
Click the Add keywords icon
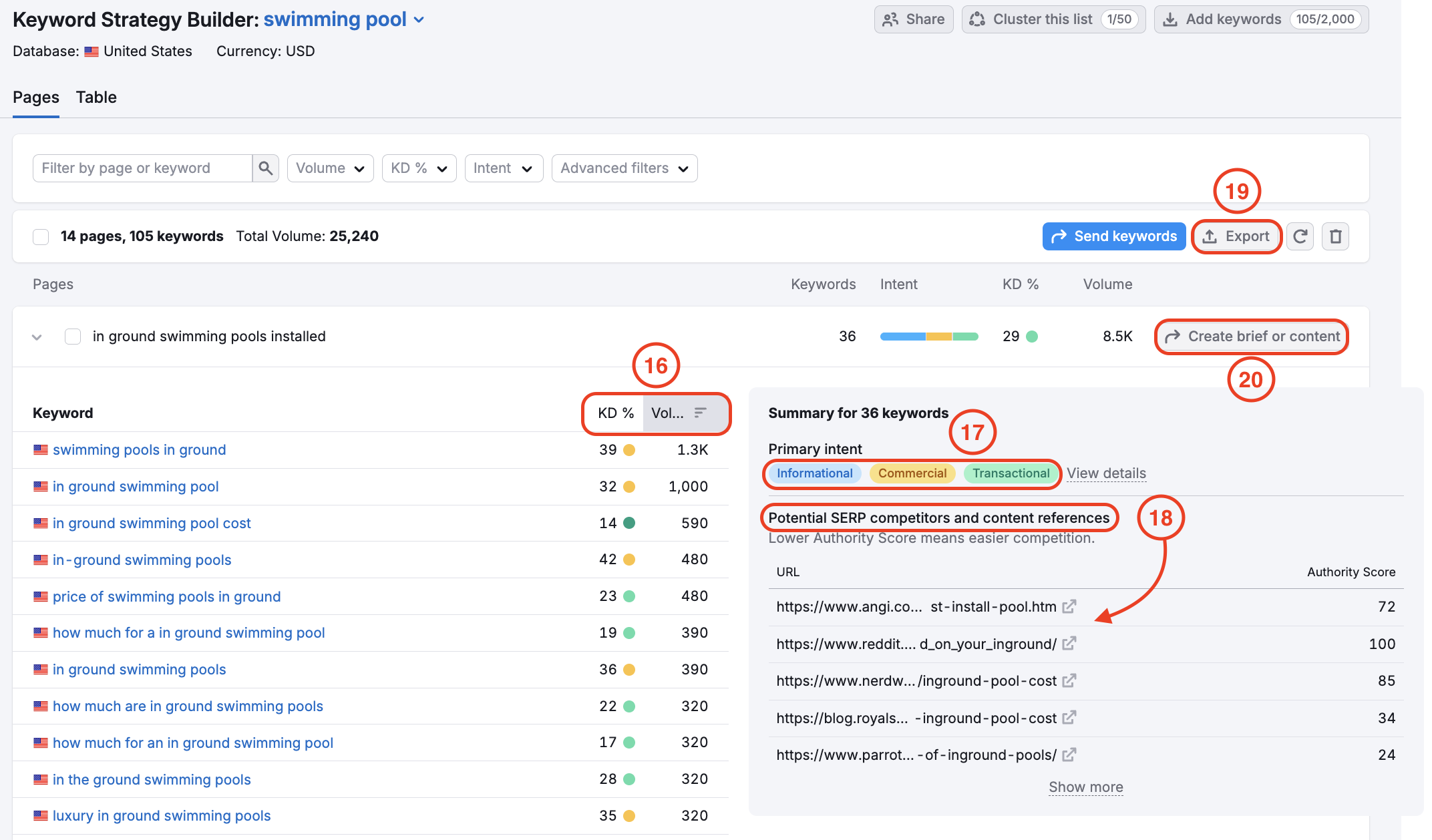click(x=1170, y=19)
